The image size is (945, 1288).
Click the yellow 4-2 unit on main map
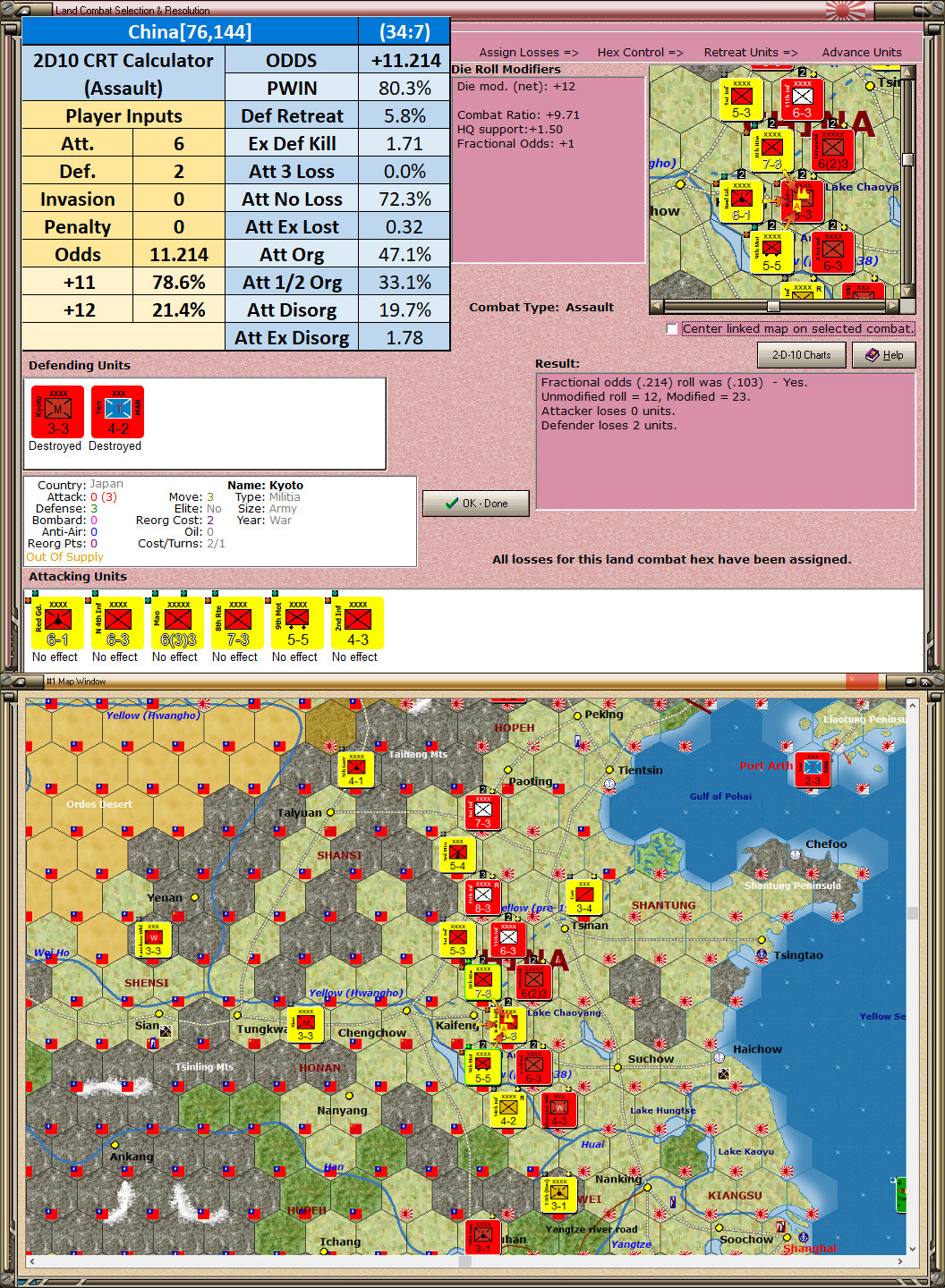(x=507, y=1110)
